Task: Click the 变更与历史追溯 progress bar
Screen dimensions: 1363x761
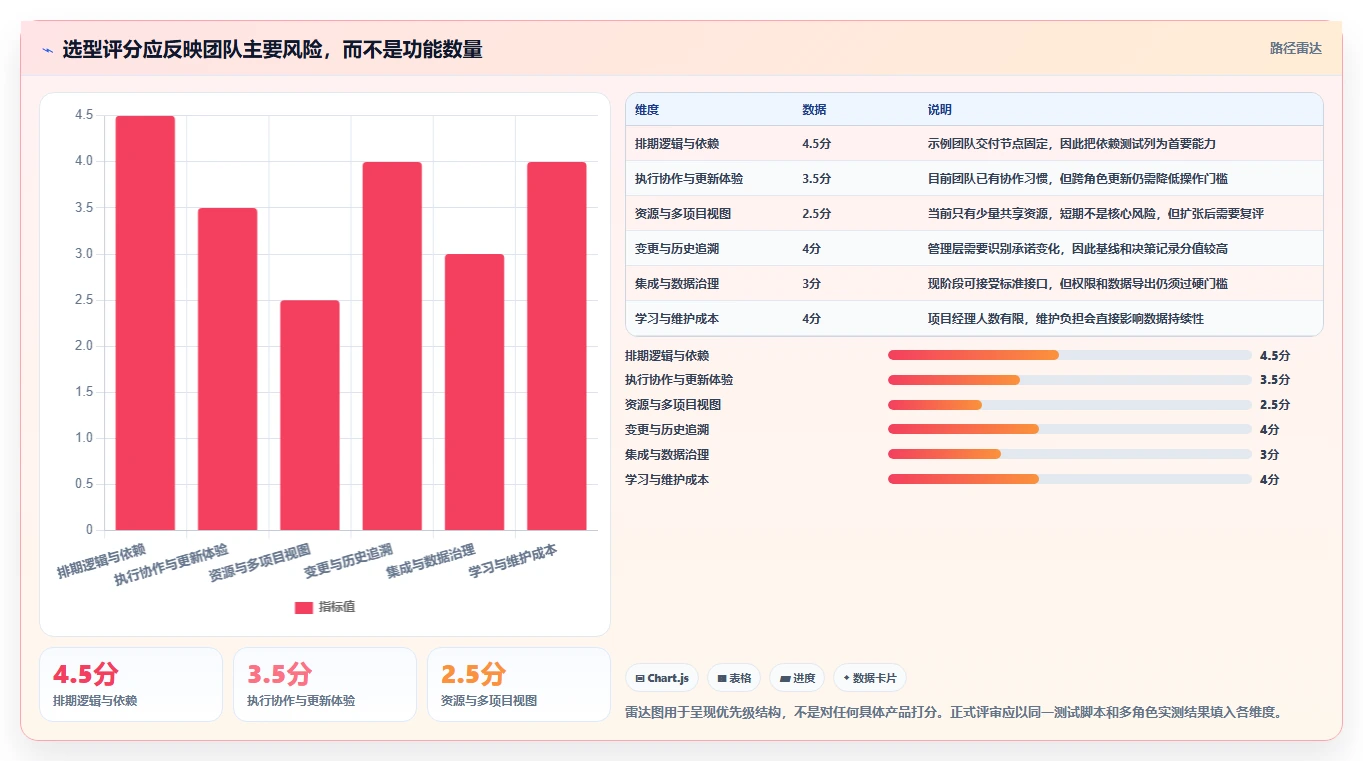Action: pos(1070,429)
